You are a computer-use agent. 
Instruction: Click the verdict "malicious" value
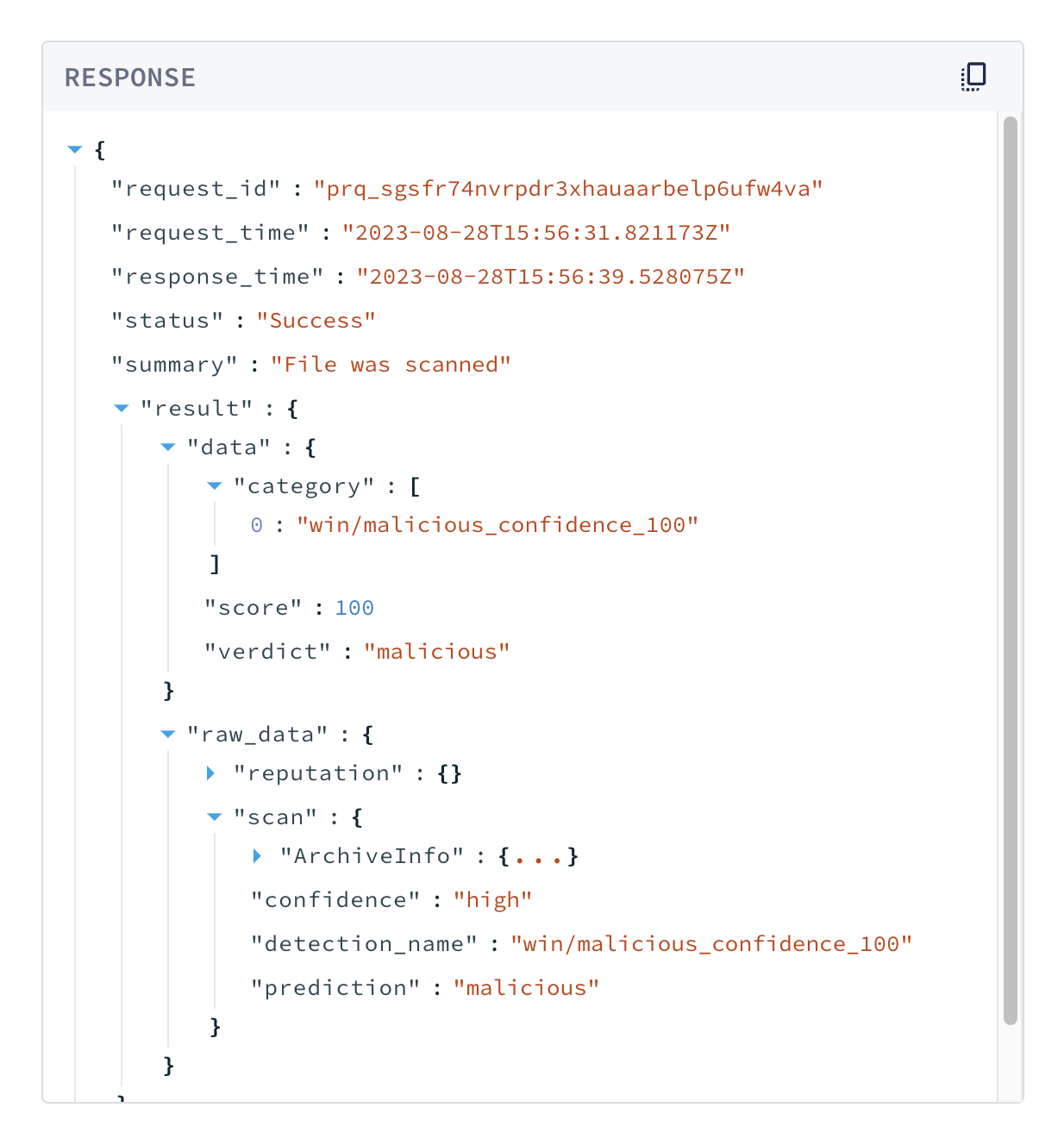click(436, 652)
